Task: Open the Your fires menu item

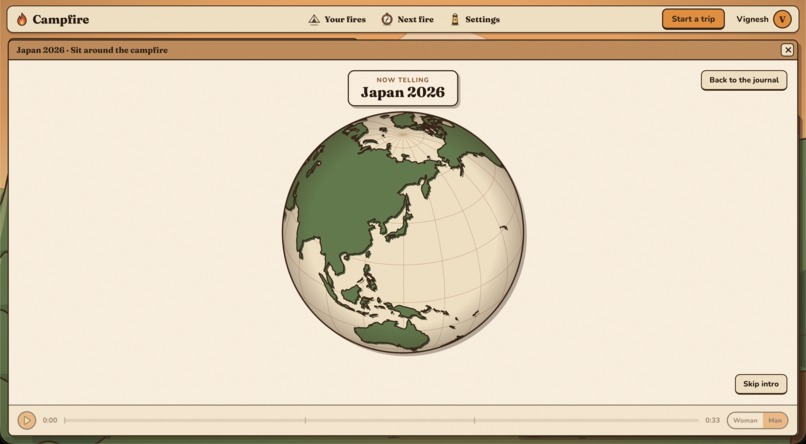Action: tap(337, 20)
